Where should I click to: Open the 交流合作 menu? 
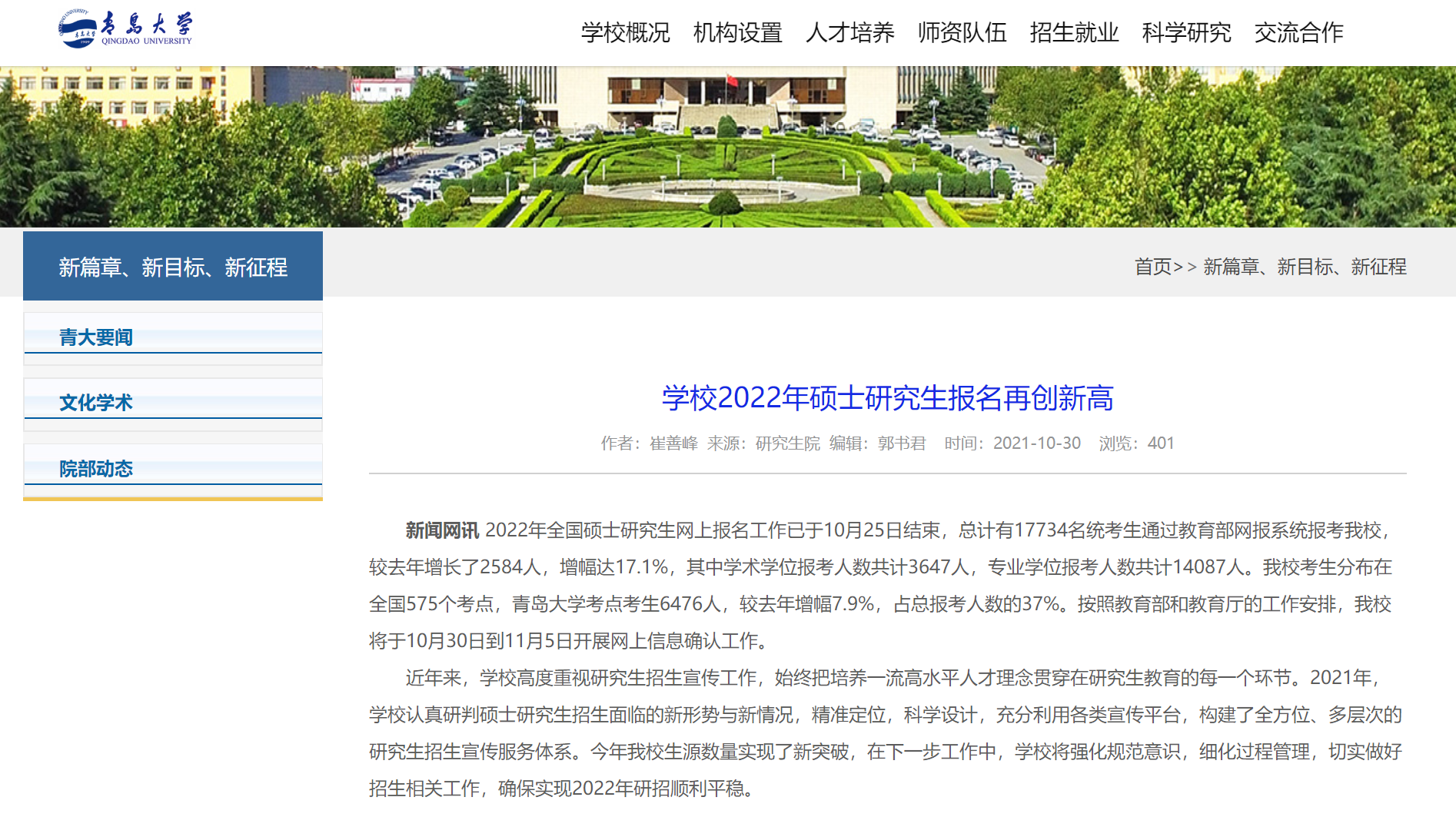pos(1298,32)
